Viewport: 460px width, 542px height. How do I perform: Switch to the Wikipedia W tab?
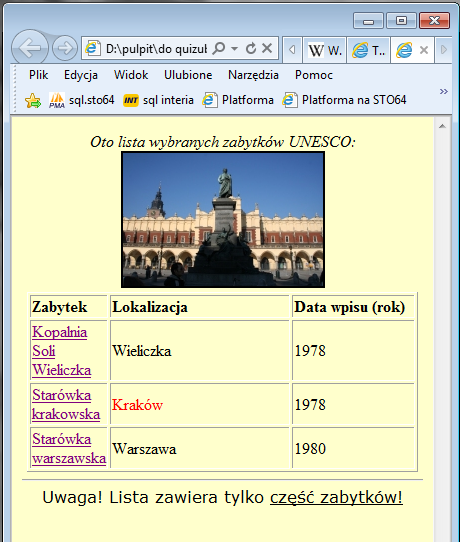coord(324,50)
